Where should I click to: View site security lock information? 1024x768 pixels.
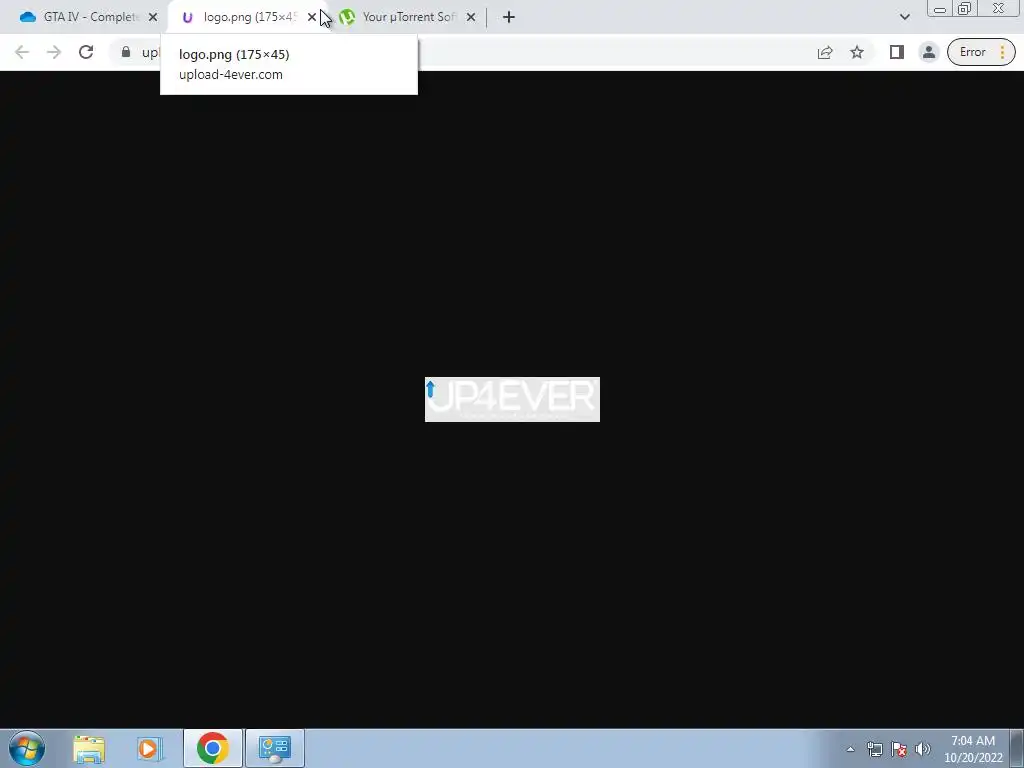coord(126,52)
